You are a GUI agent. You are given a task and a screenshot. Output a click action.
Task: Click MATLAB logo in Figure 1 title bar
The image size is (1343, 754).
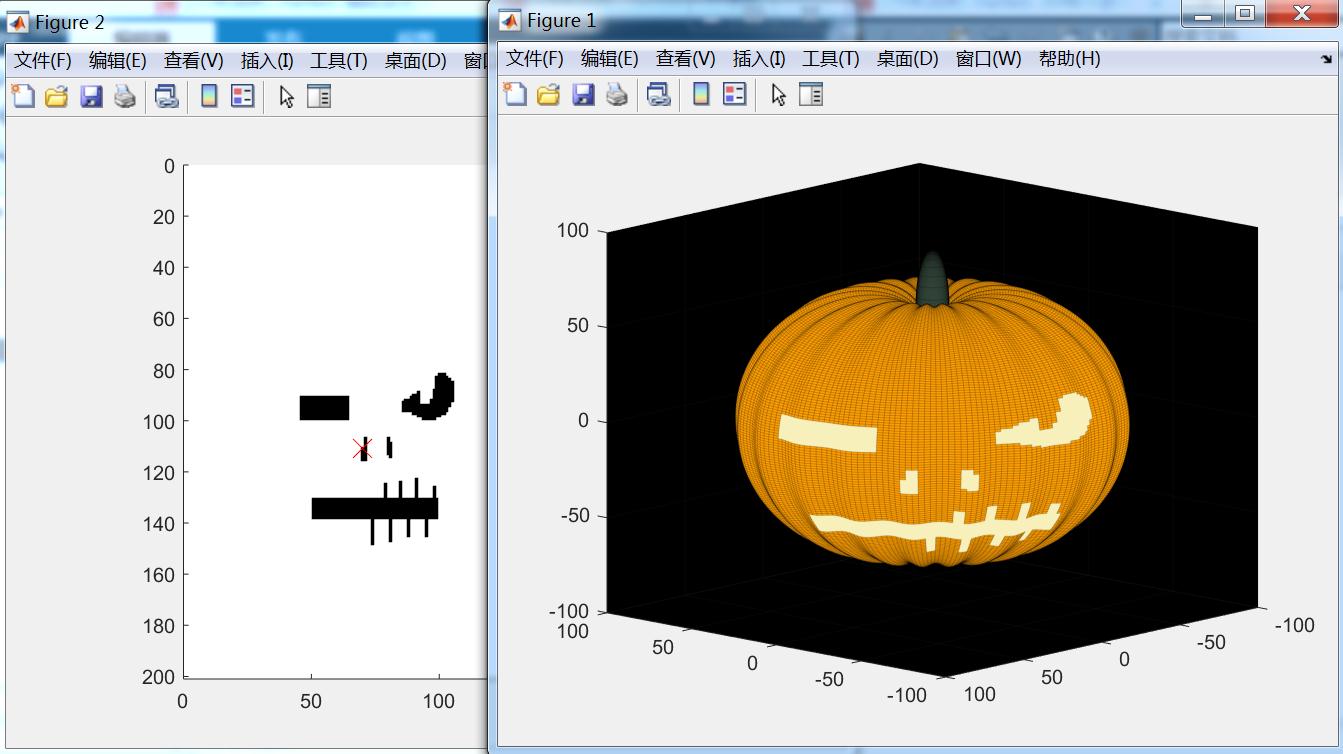(x=510, y=20)
